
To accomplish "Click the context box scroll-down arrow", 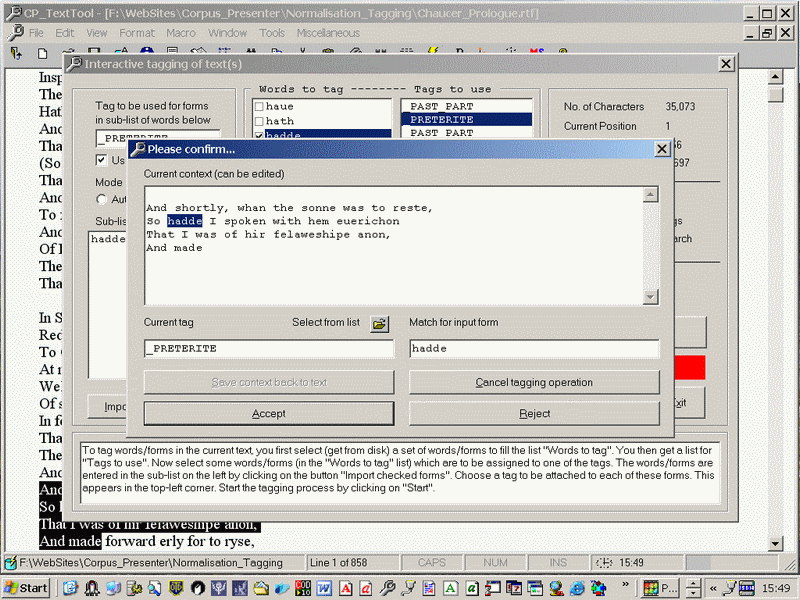I will (651, 297).
